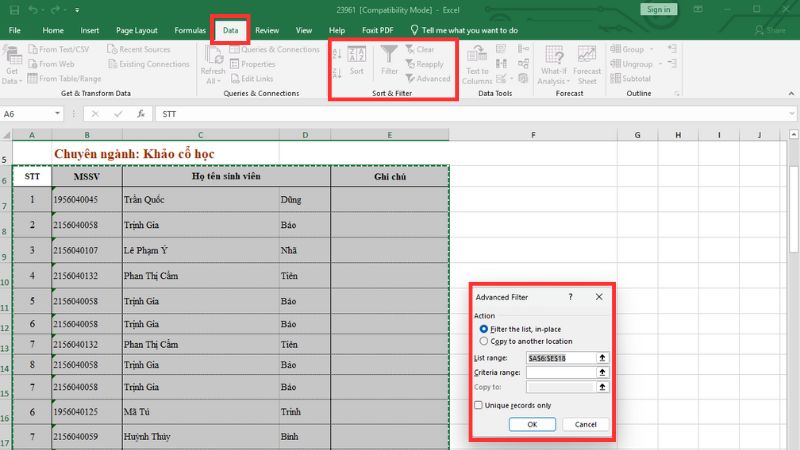800x450 pixels.
Task: Click OK in Advanced Filter dialog
Action: pyautogui.click(x=531, y=424)
